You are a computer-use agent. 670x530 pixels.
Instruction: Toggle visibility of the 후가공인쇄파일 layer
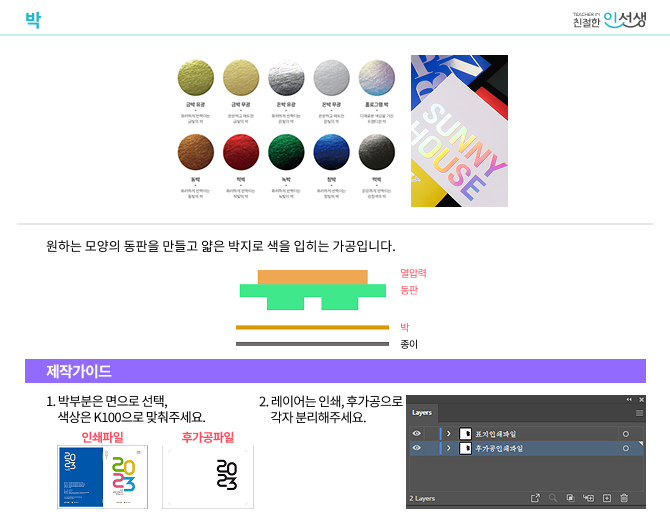[417, 449]
